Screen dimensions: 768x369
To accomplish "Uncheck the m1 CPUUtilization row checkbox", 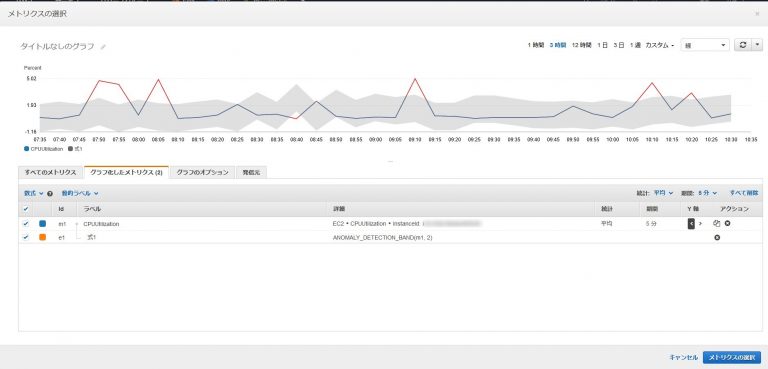I will coord(26,223).
